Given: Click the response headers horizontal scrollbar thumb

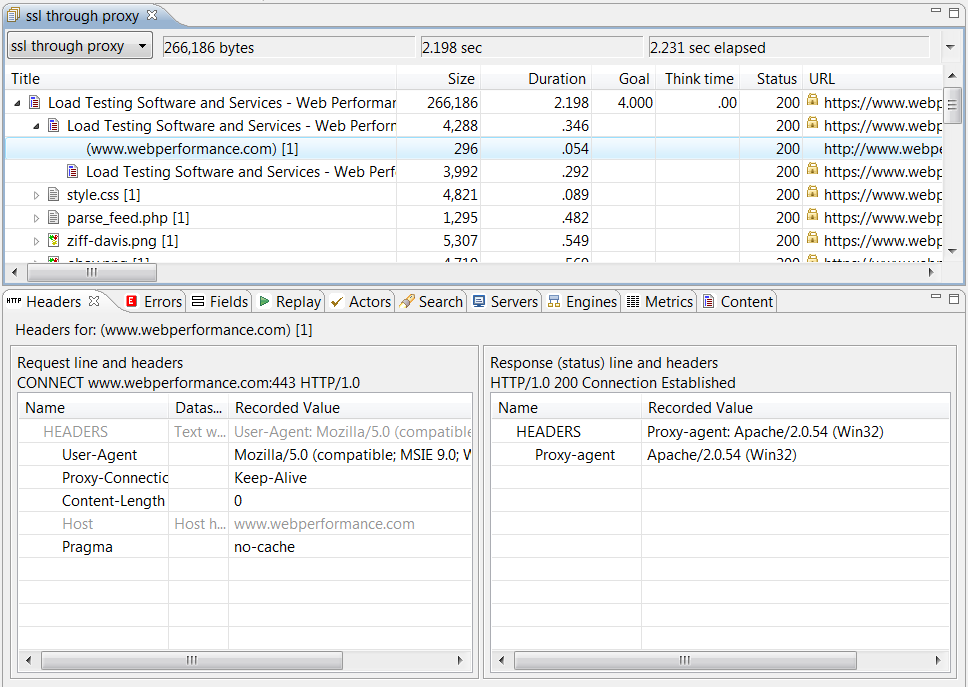Looking at the screenshot, I should [x=685, y=660].
